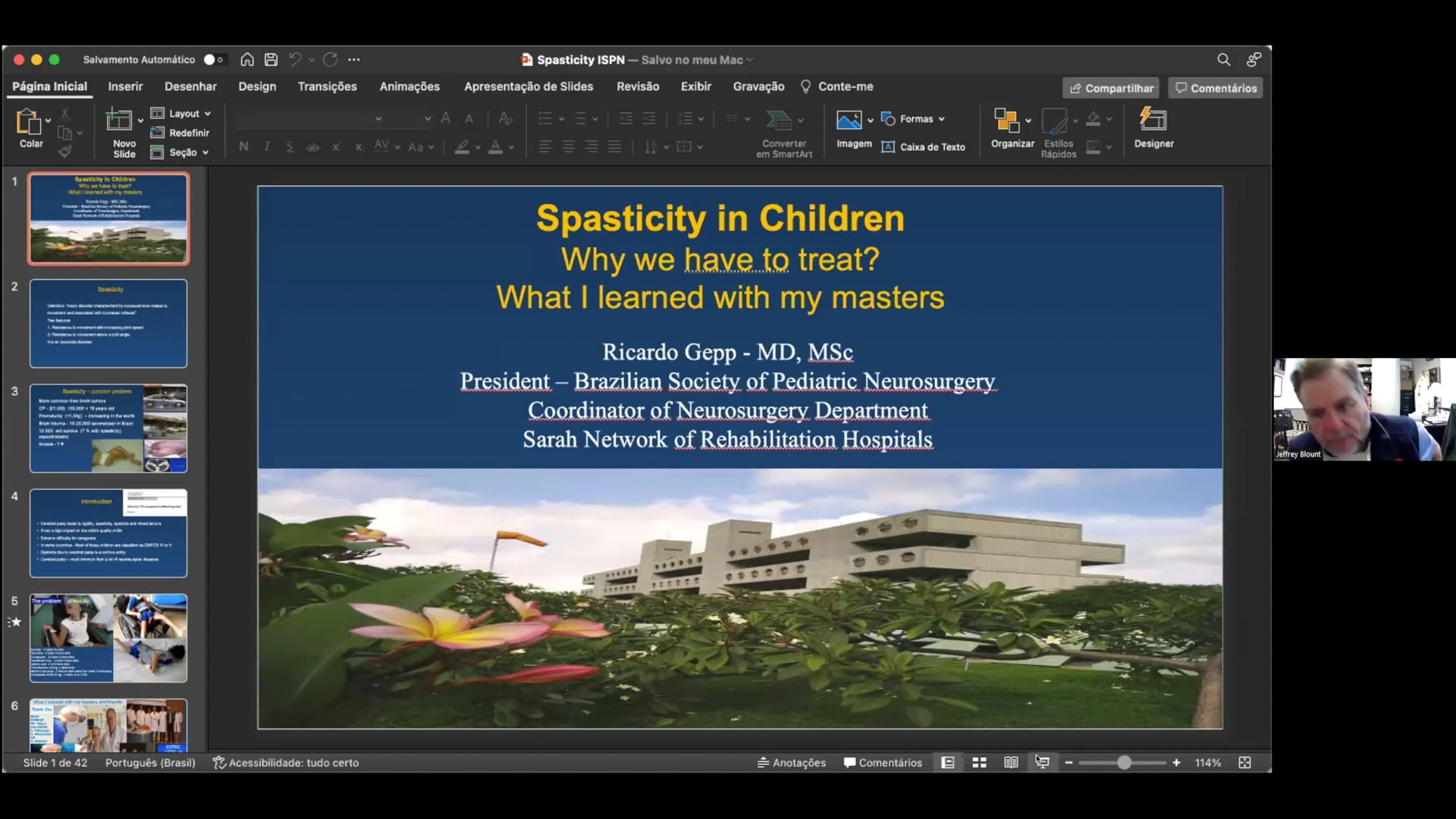Screen dimensions: 1456x819
Task: Click Português (Brasil) language indicator
Action: click(x=150, y=762)
